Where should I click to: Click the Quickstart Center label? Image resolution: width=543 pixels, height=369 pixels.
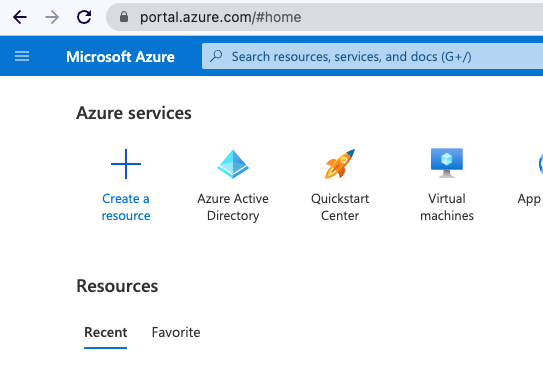(340, 207)
